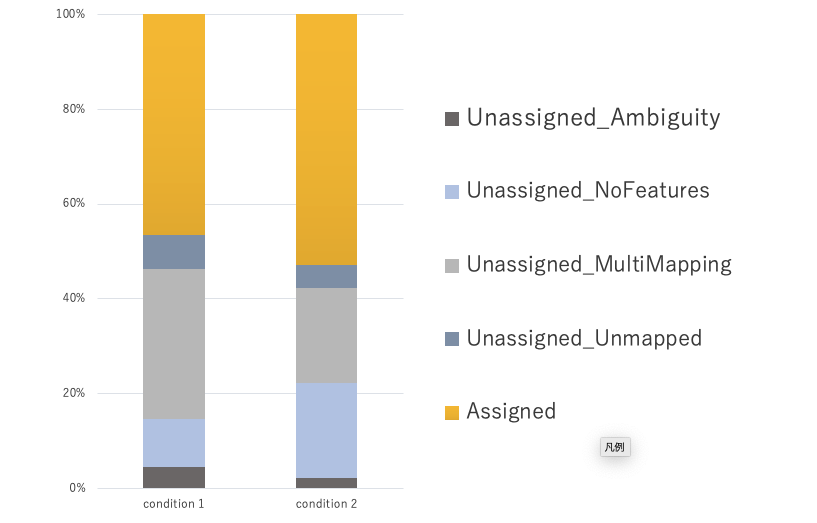Click the Unassigned_Ambiguity legend text

click(x=593, y=118)
